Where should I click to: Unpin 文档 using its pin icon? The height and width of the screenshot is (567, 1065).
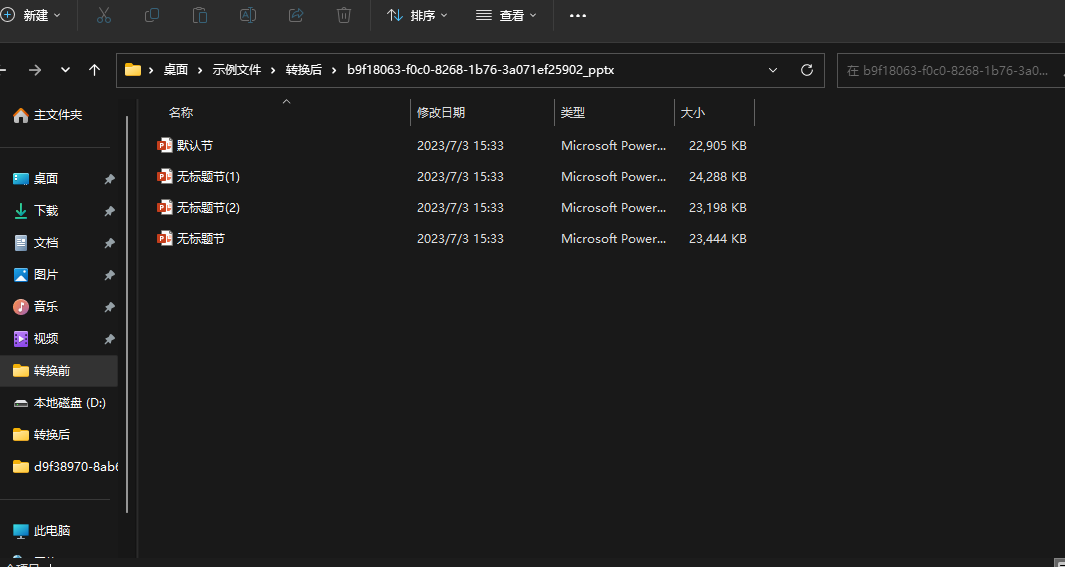tap(109, 243)
